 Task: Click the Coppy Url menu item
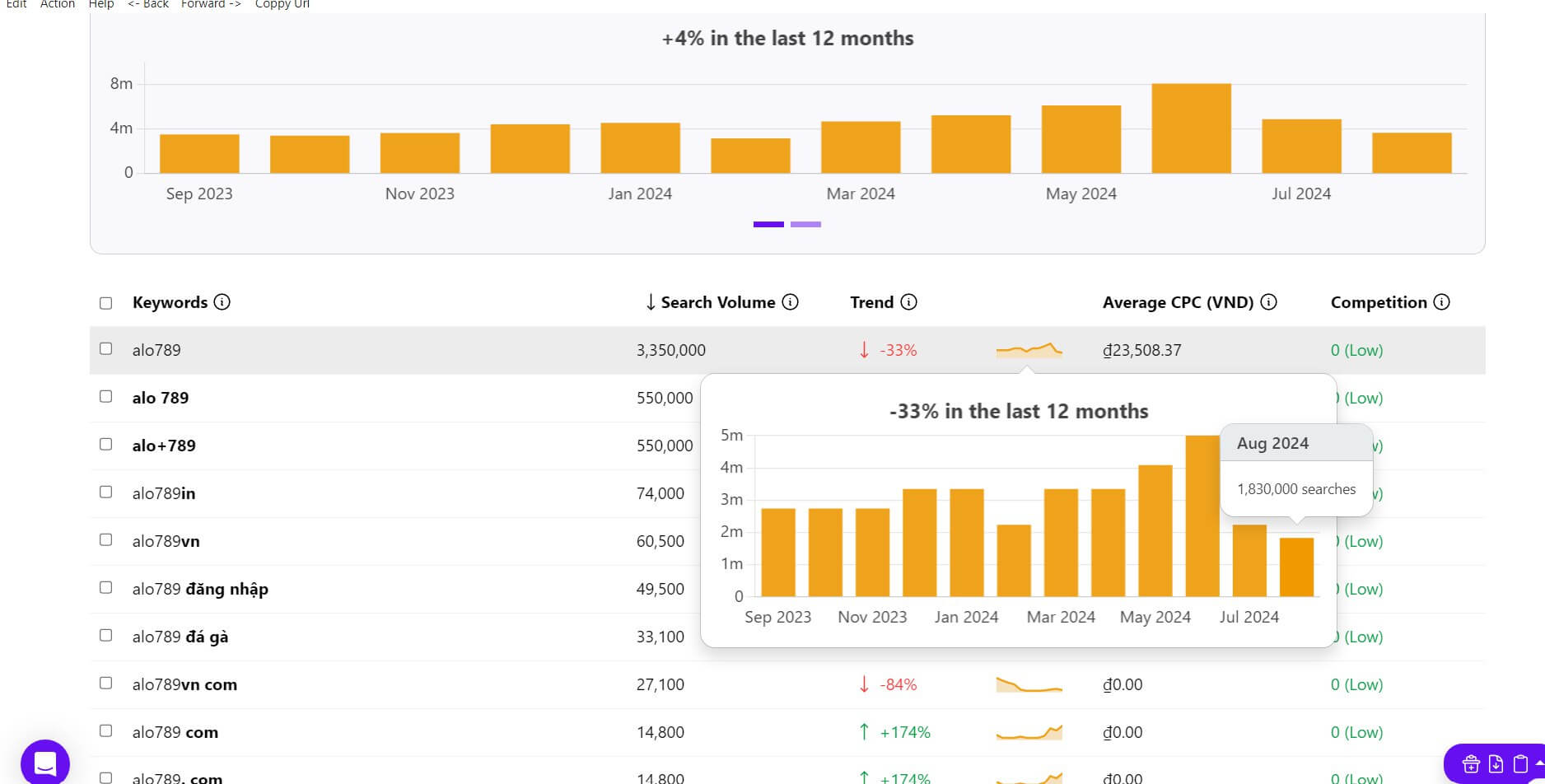click(282, 4)
